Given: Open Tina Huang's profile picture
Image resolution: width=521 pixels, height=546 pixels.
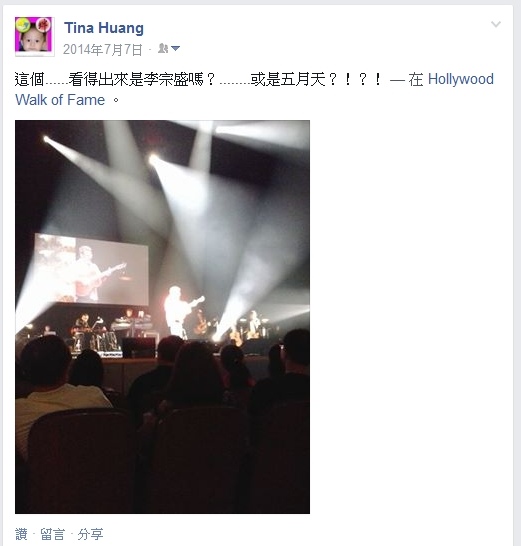Looking at the screenshot, I should tap(34, 36).
